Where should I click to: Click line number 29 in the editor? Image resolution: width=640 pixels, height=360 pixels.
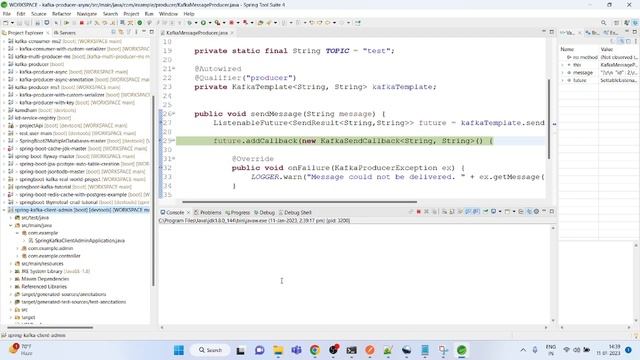click(x=167, y=141)
